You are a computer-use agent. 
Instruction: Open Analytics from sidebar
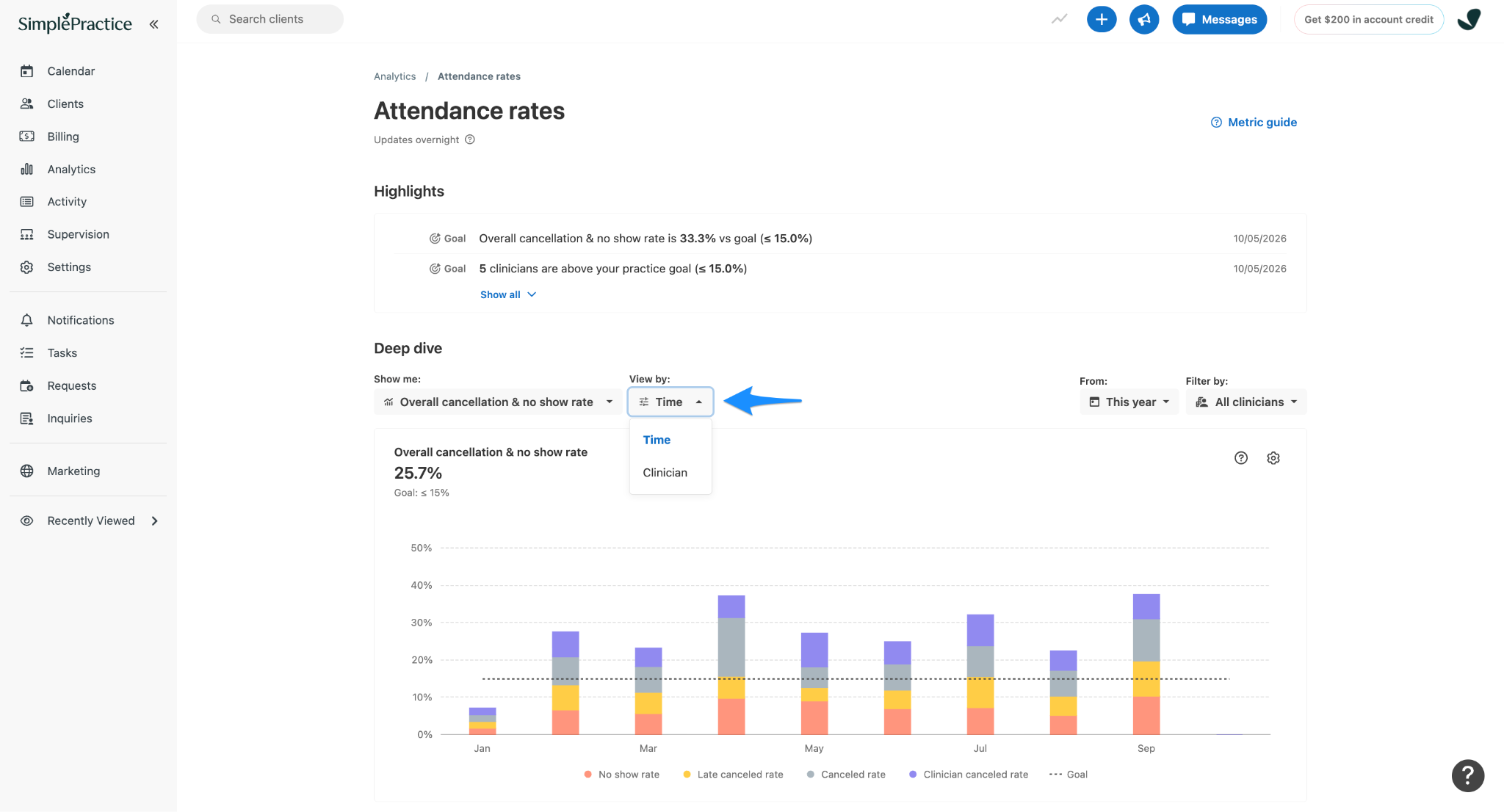click(71, 169)
